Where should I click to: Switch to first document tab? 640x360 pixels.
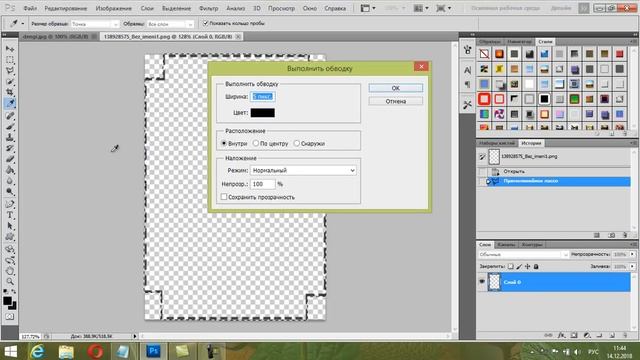coord(59,36)
